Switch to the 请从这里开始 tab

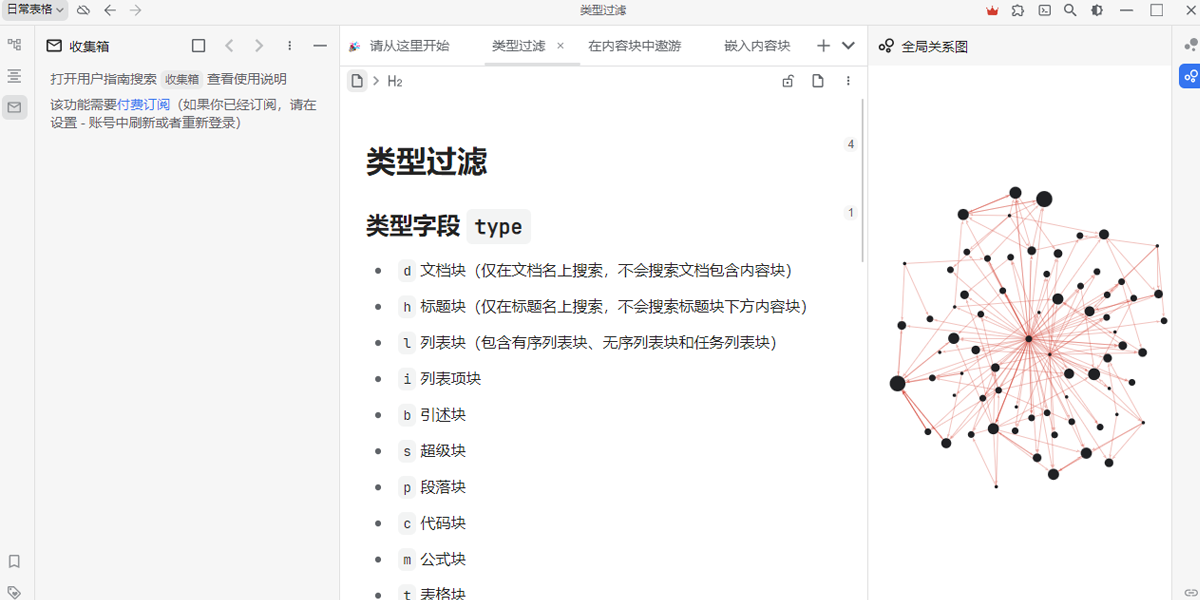click(x=409, y=46)
